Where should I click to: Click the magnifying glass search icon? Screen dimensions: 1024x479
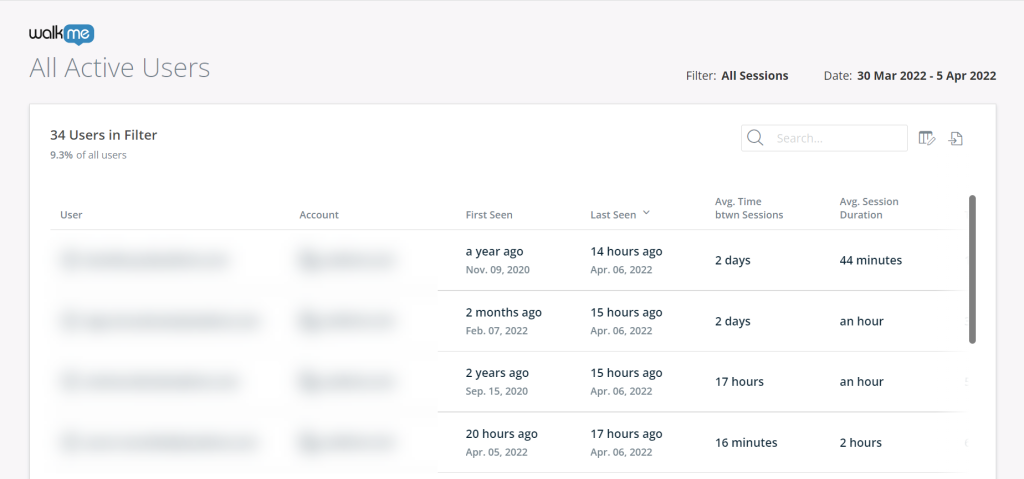click(755, 138)
